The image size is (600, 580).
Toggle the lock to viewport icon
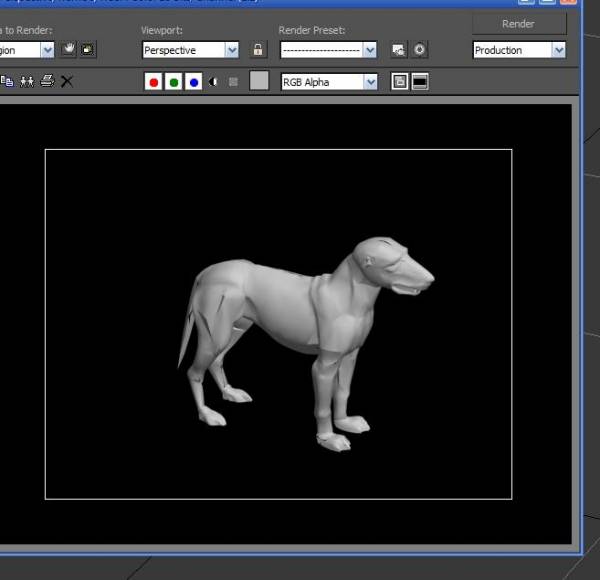[258, 50]
